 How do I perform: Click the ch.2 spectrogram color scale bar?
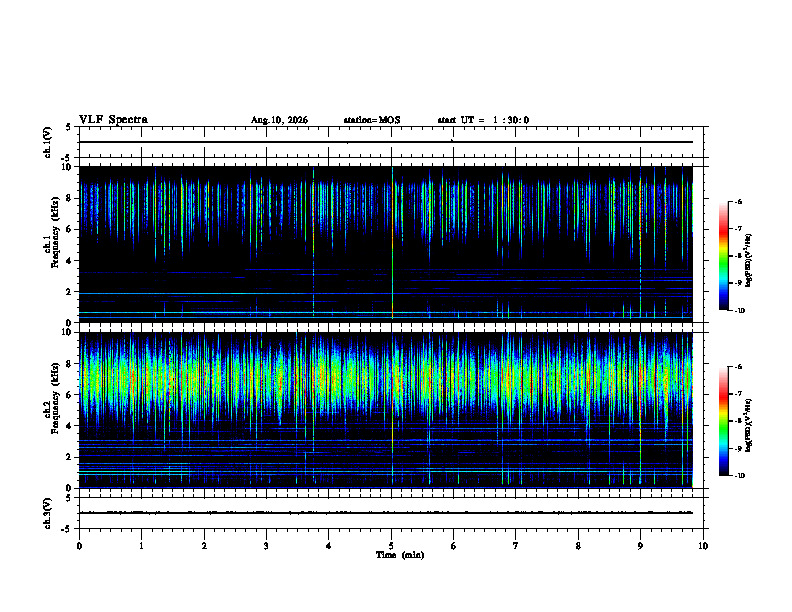coord(723,421)
